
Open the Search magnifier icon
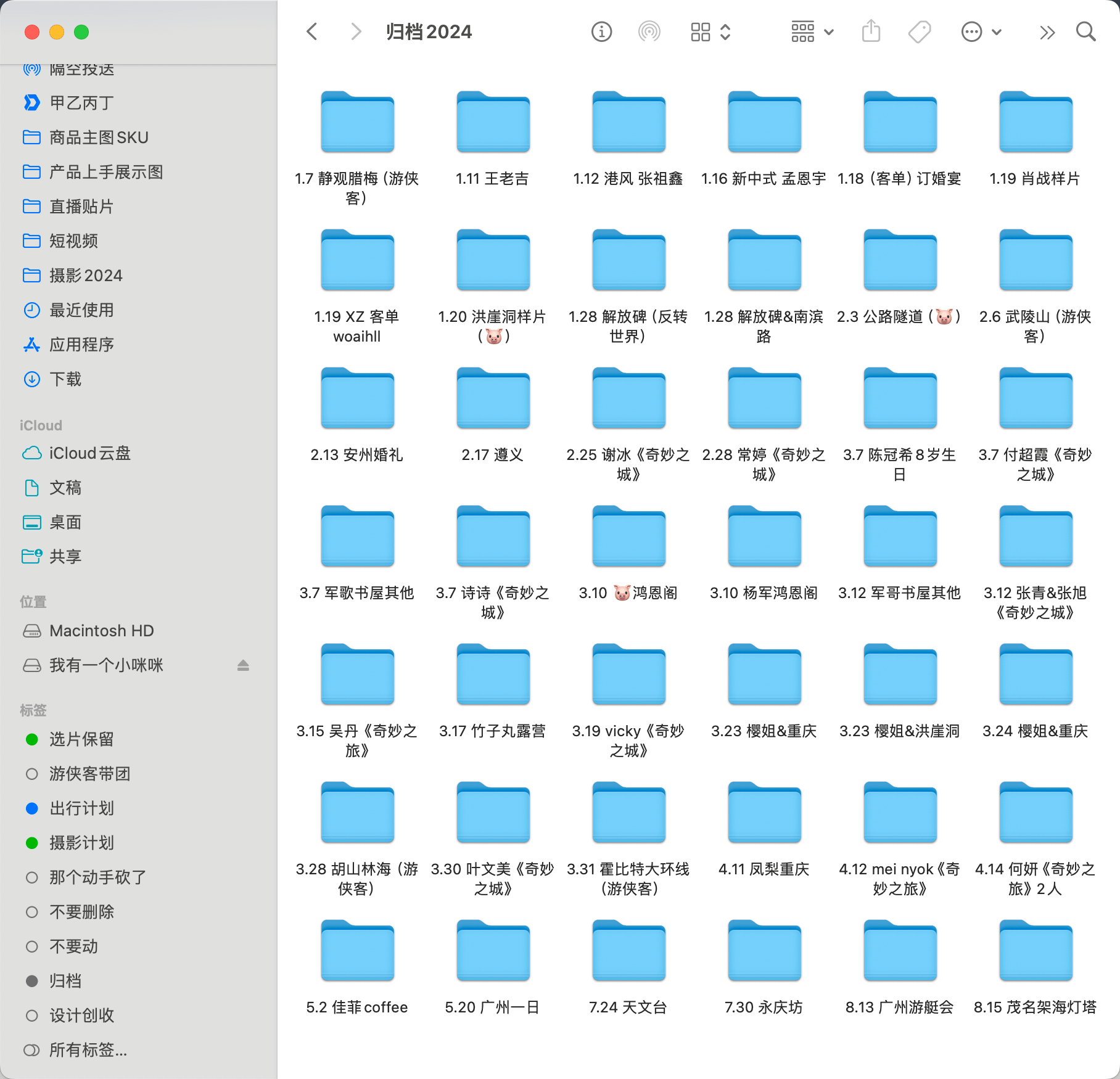click(1085, 31)
